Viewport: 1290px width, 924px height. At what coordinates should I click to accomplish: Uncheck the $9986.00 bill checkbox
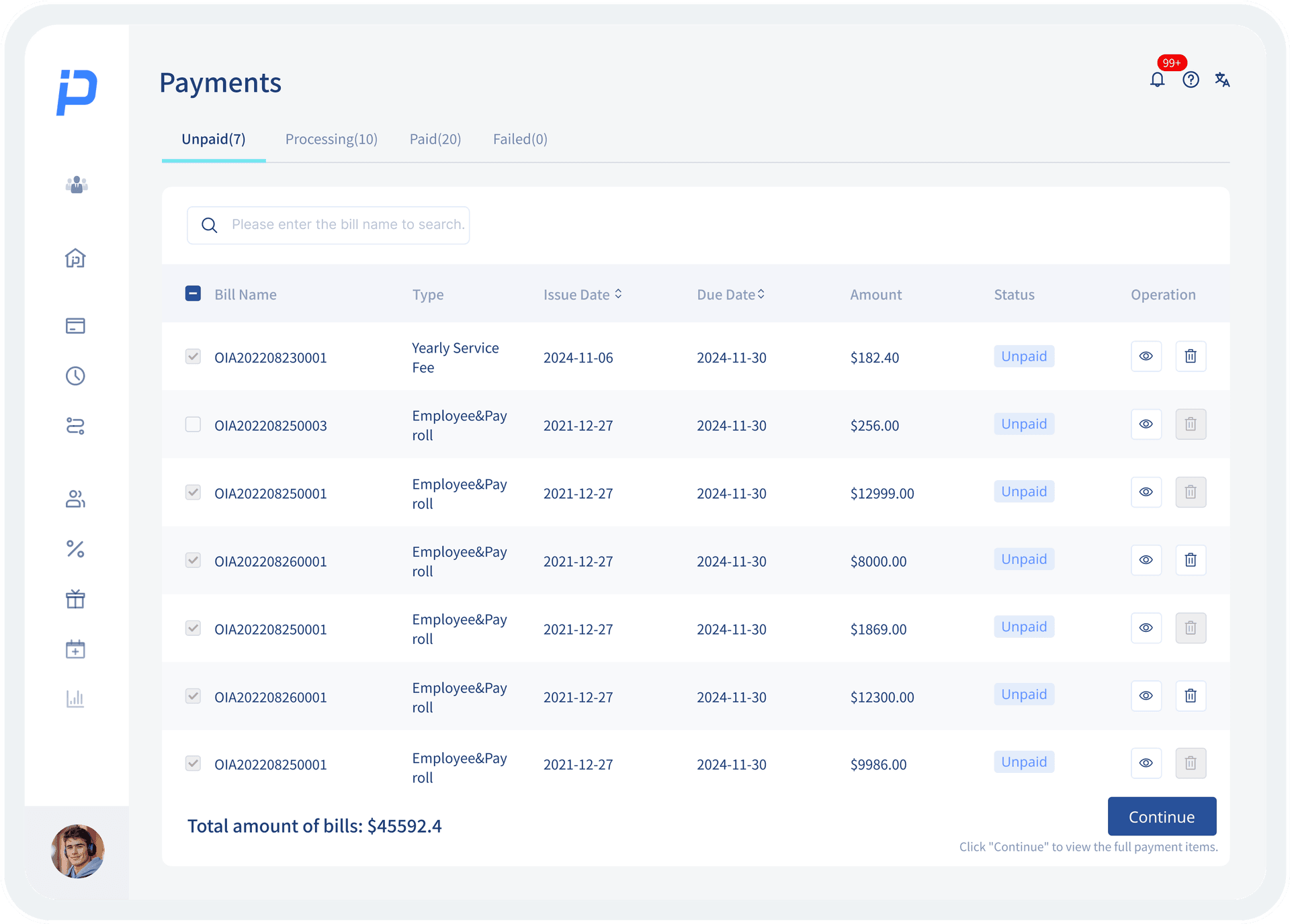pos(193,764)
